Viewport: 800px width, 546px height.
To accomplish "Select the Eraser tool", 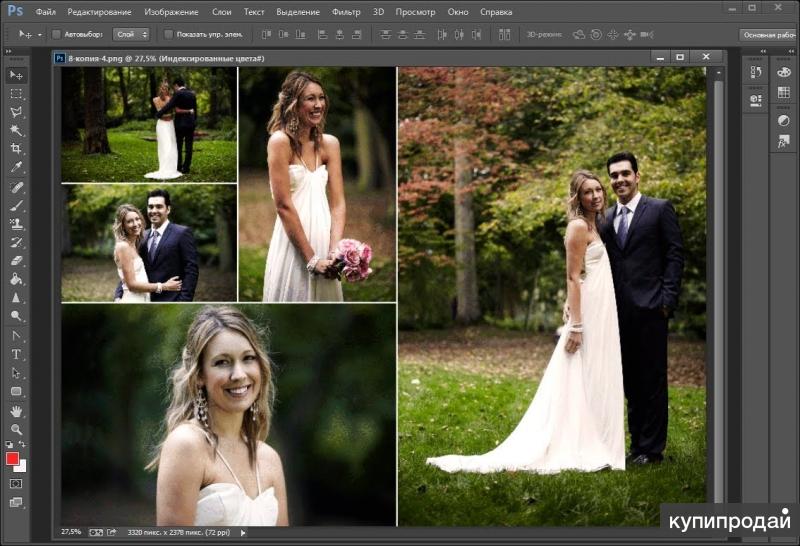I will [16, 261].
